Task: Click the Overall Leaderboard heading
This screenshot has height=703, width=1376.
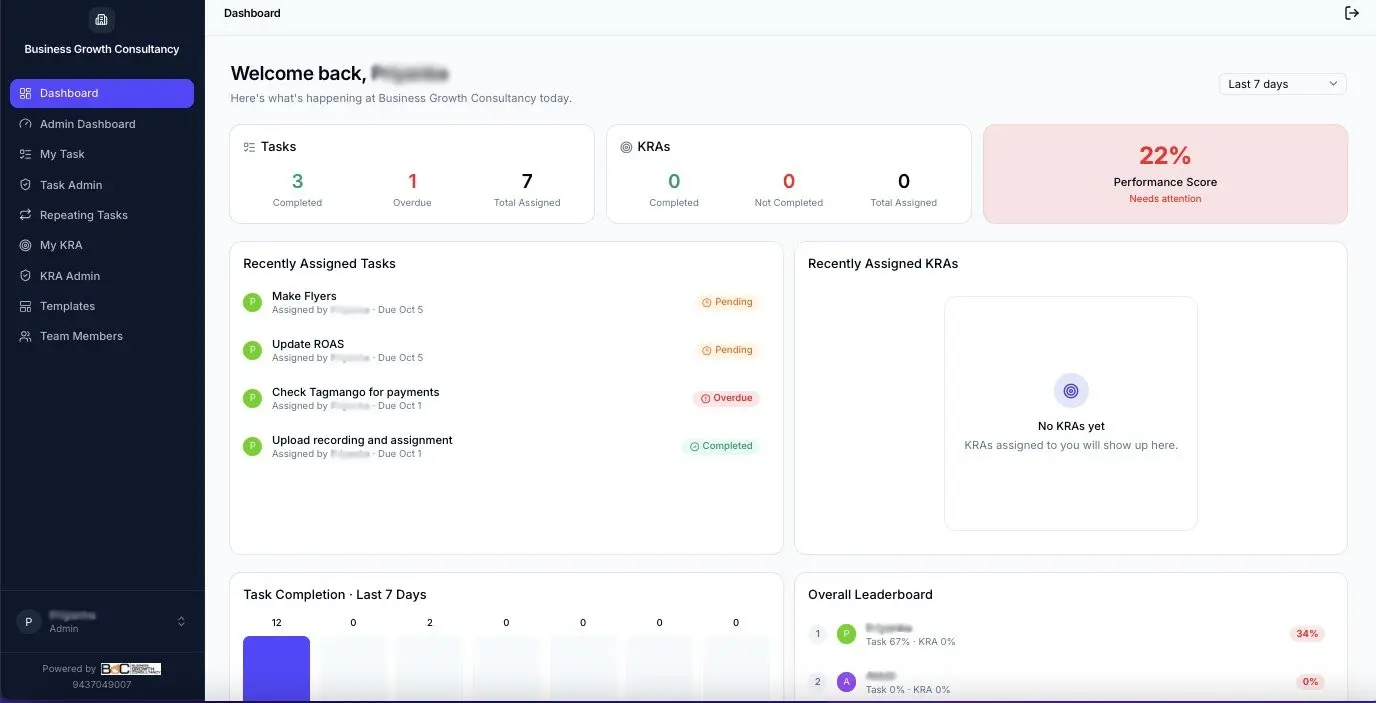Action: [x=870, y=595]
